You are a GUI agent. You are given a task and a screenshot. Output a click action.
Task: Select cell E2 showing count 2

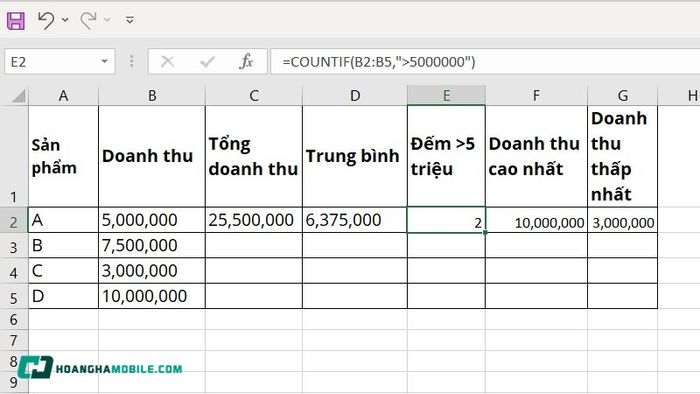coord(446,220)
